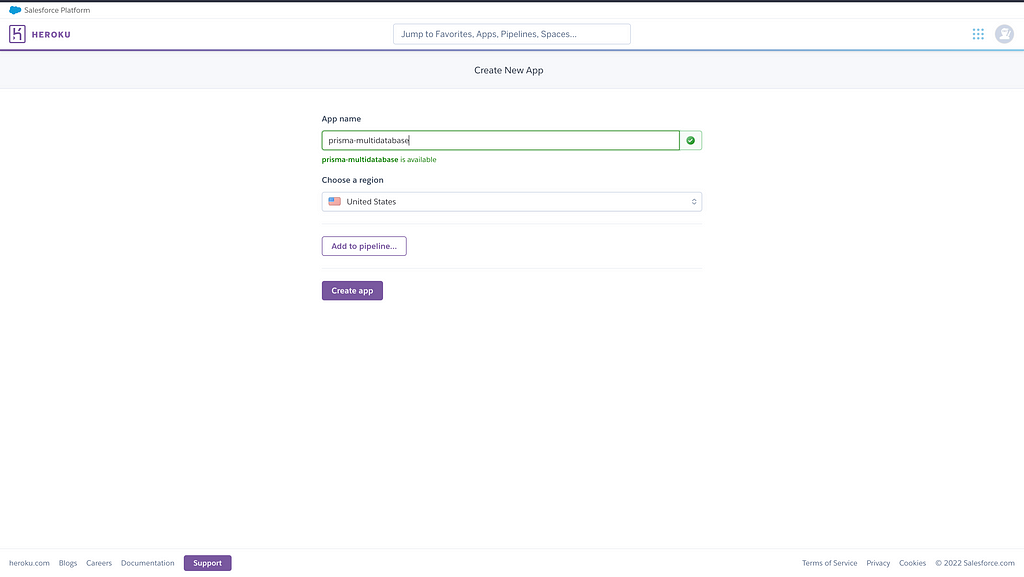Focus the Jump to Favorites search box

(x=511, y=34)
